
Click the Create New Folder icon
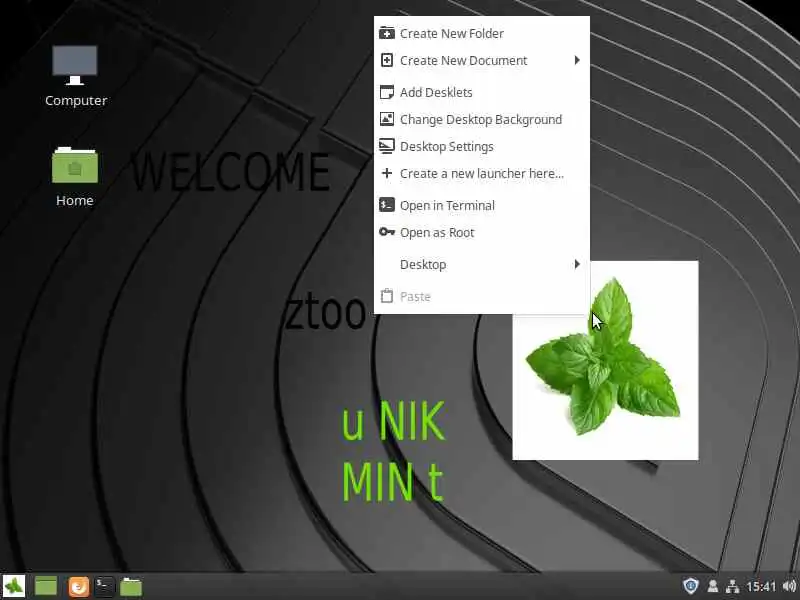pyautogui.click(x=387, y=33)
